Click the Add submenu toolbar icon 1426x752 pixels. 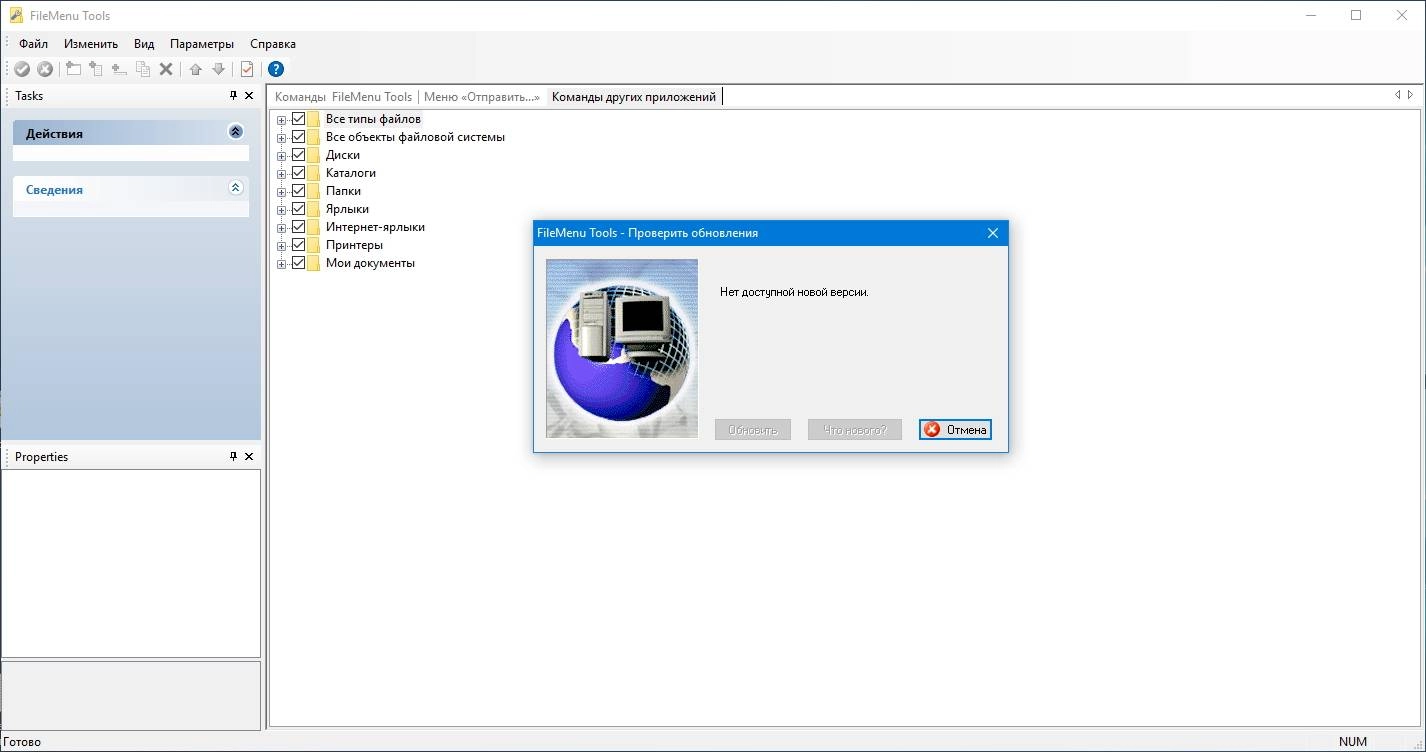[x=96, y=69]
